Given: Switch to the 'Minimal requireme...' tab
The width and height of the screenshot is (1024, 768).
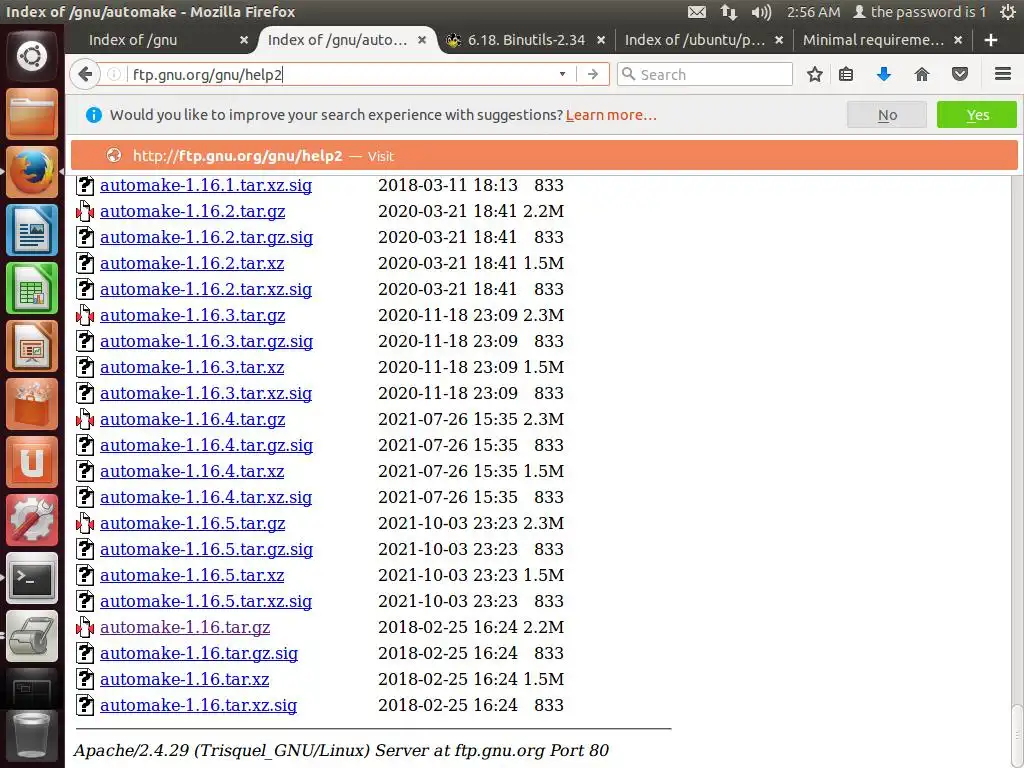Looking at the screenshot, I should (873, 40).
